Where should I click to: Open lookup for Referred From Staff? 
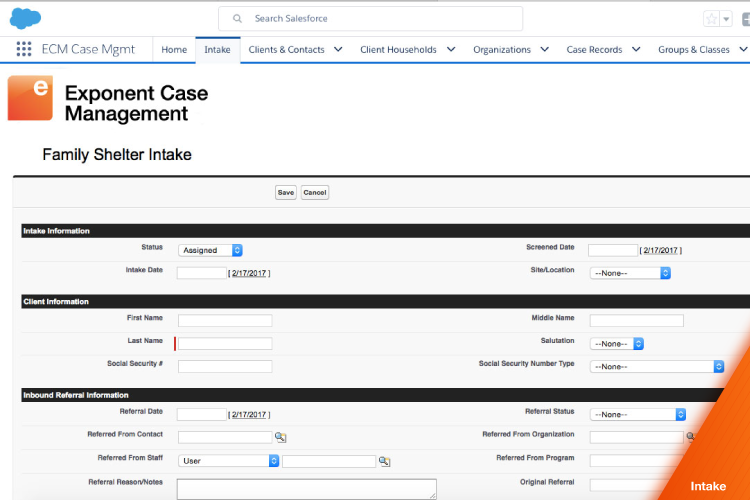tap(385, 461)
